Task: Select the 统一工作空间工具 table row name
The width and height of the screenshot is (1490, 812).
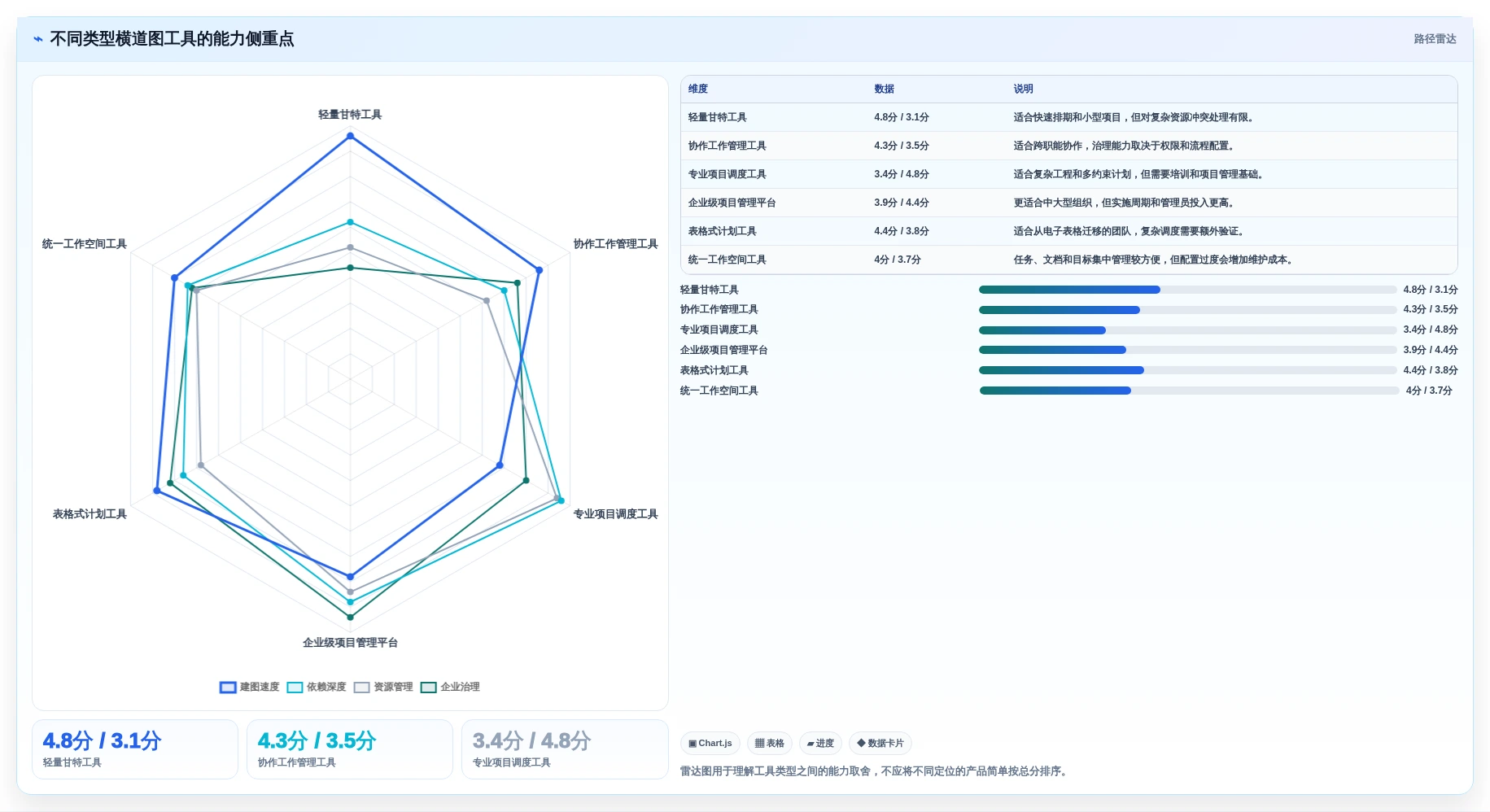Action: (728, 260)
